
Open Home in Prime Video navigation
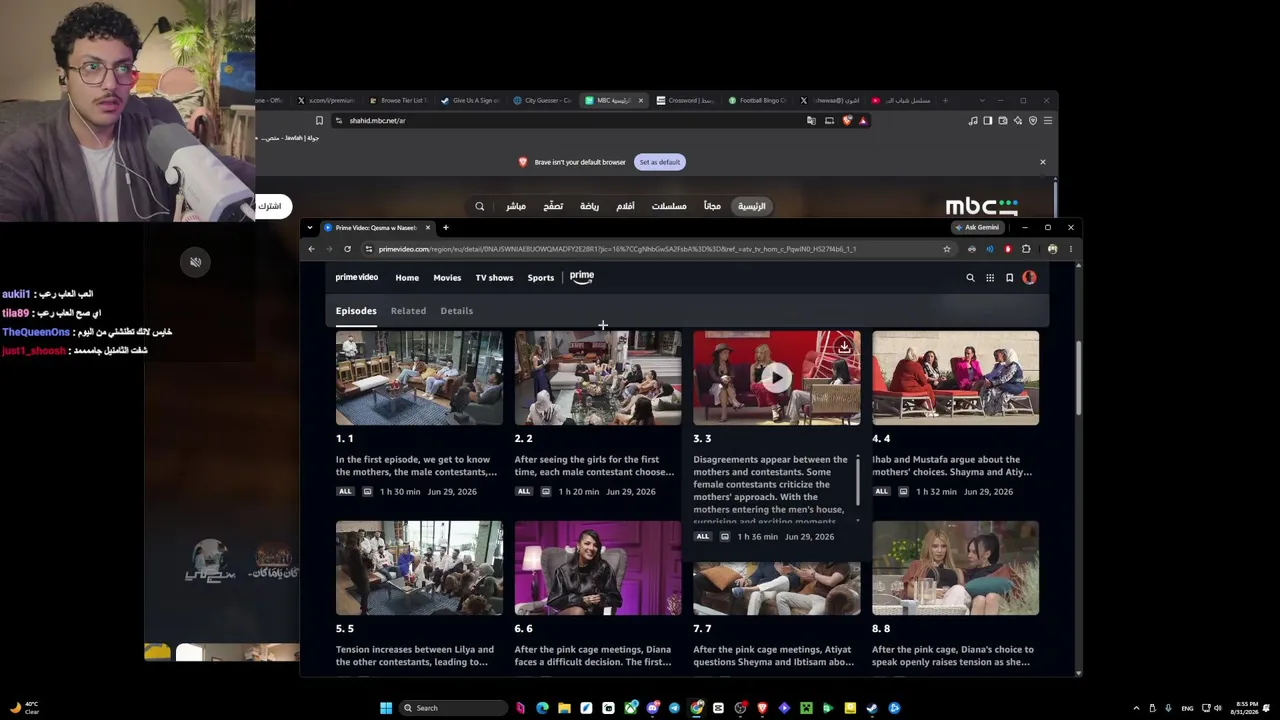click(407, 278)
